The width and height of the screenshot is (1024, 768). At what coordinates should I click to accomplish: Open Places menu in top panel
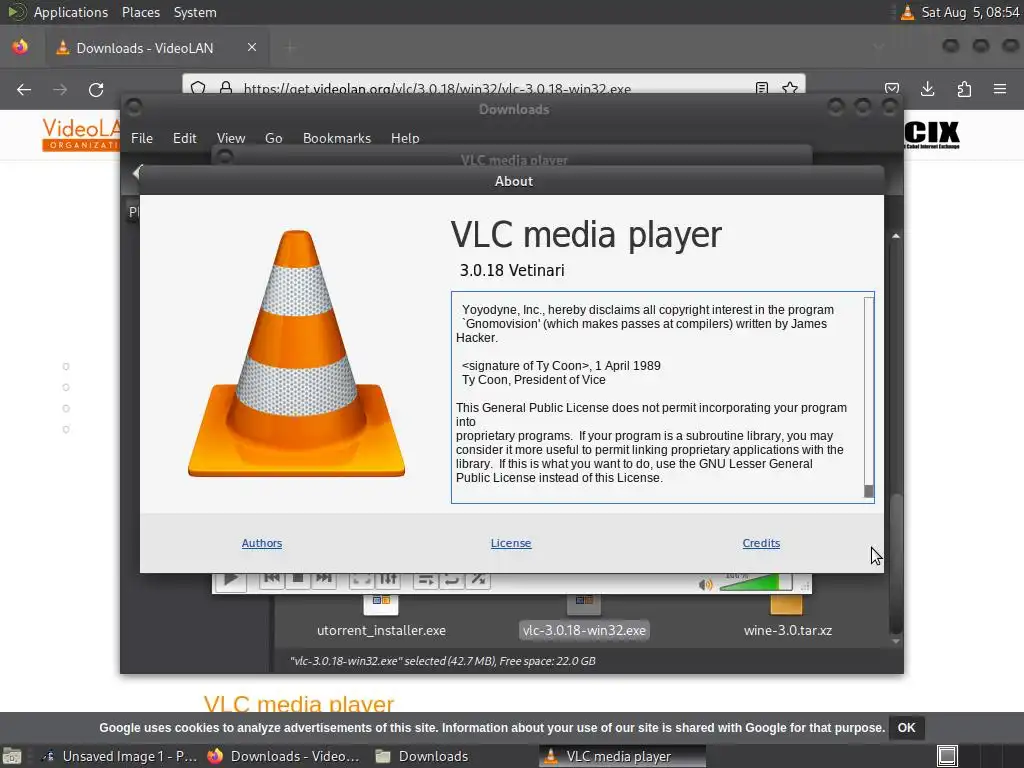pos(140,12)
